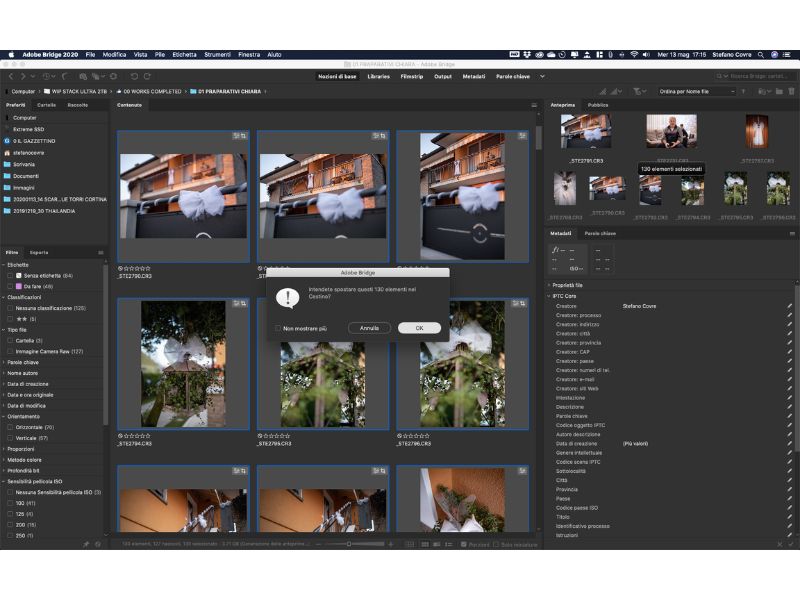Click the Annulla button
Screen dimensions: 800x600
[x=369, y=328]
